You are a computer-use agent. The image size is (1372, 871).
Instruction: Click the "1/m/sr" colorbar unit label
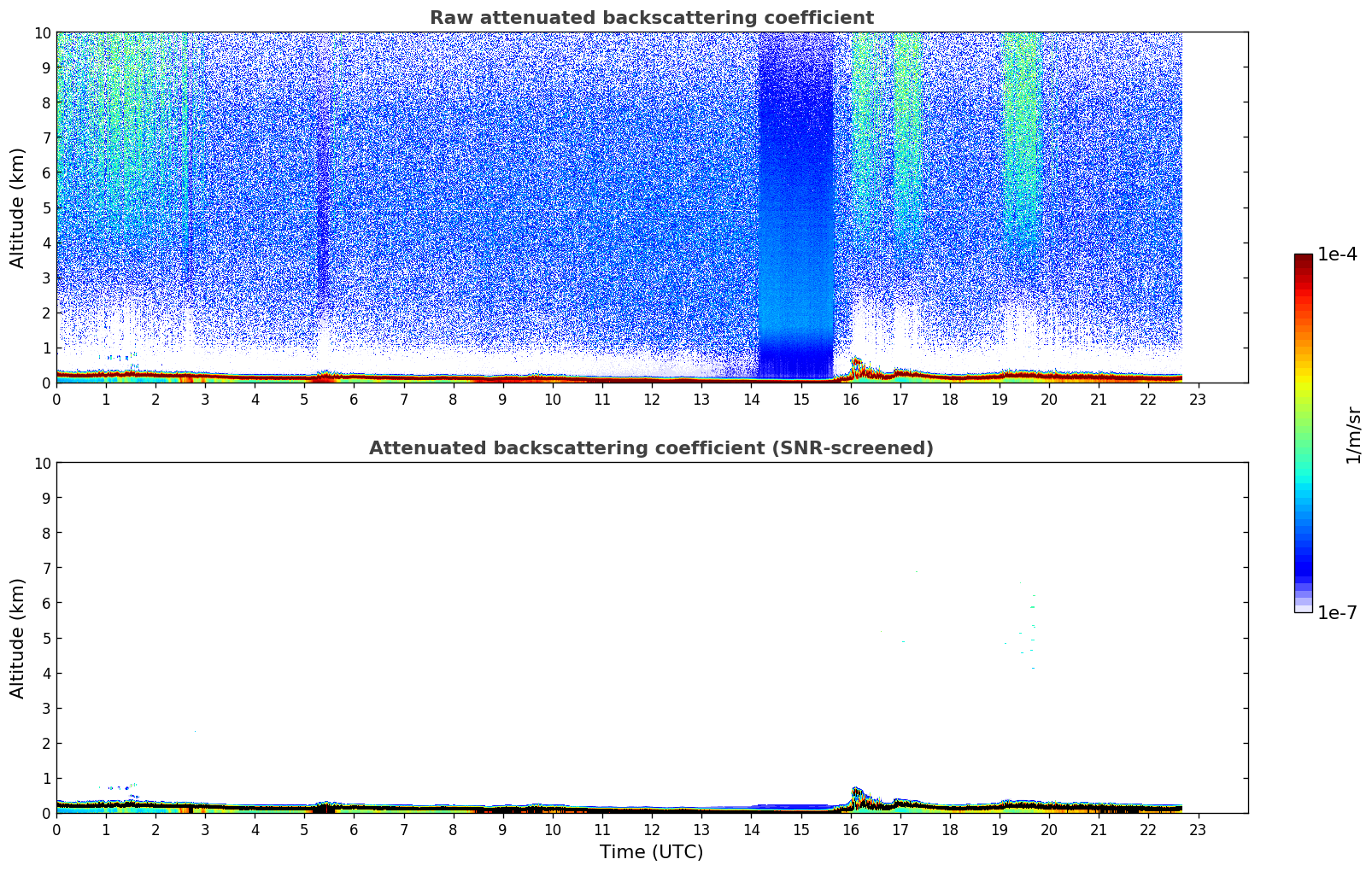tap(1352, 435)
